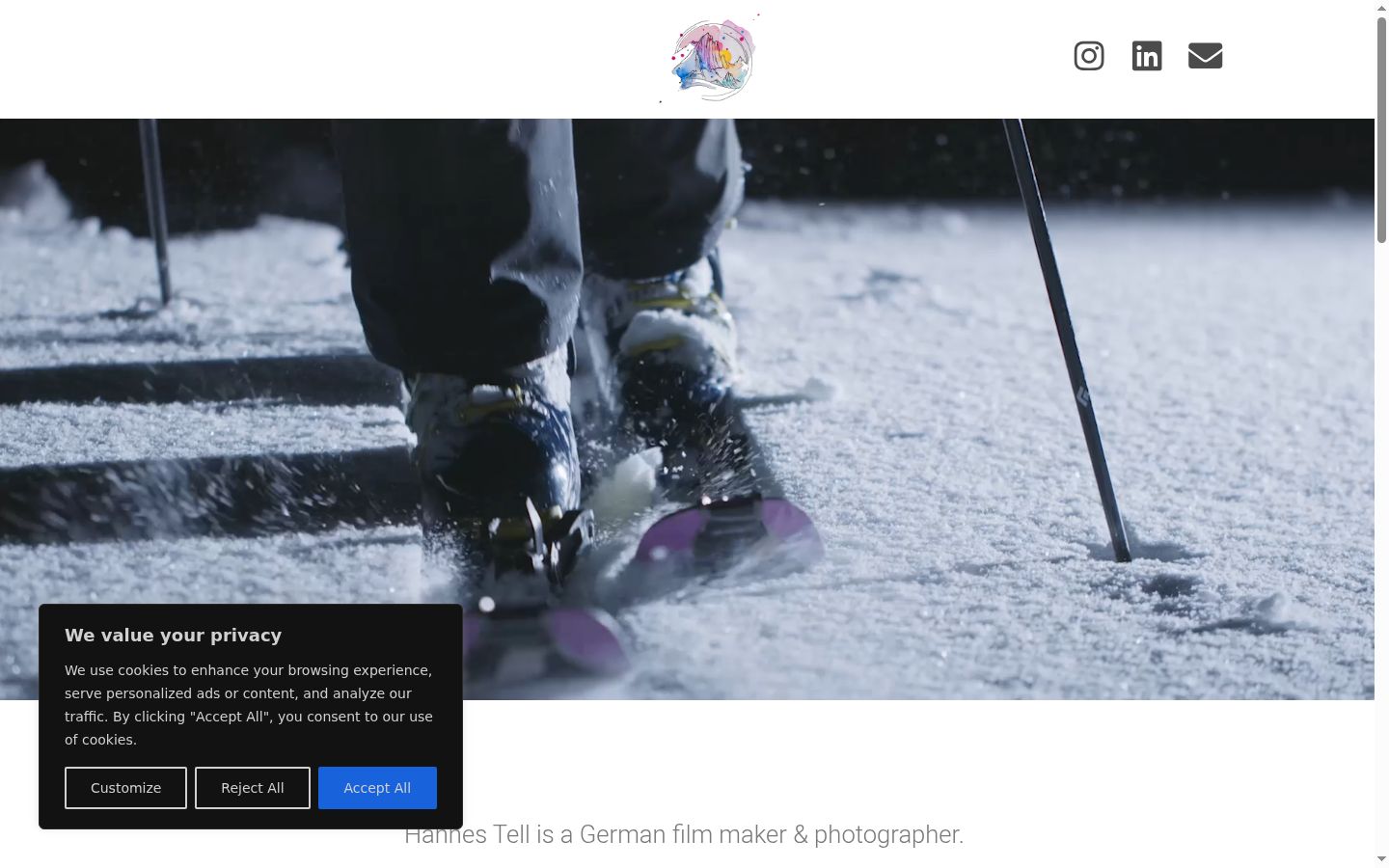Screen dimensions: 1389x868
Task: Click the colorful watercolor site logo
Action: click(711, 59)
